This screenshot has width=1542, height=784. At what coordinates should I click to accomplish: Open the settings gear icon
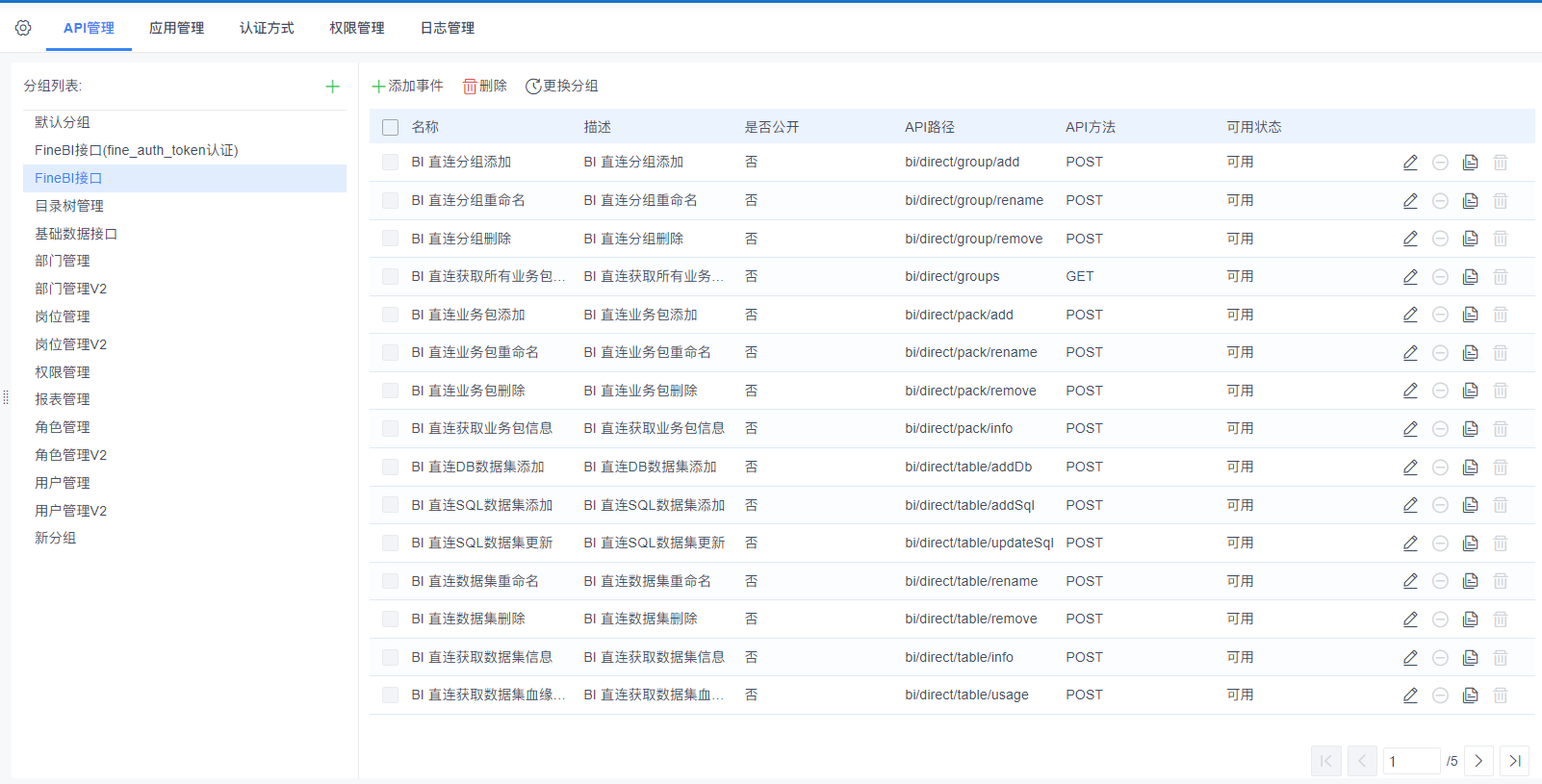pyautogui.click(x=23, y=28)
